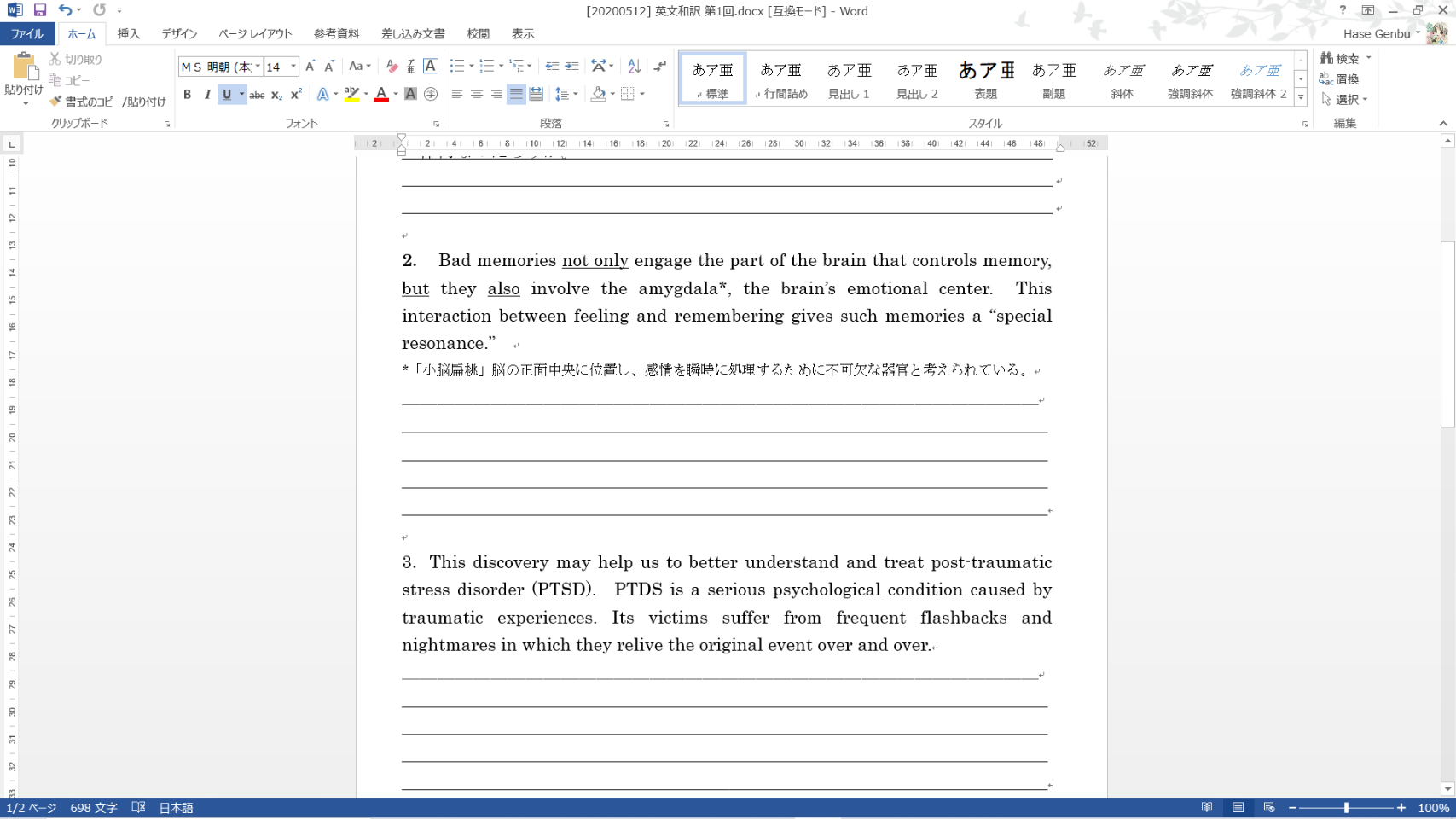Open the bullet list dropdown arrow
The image size is (1456, 819).
click(472, 67)
